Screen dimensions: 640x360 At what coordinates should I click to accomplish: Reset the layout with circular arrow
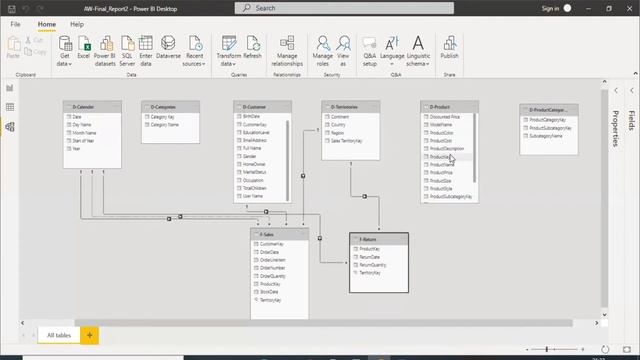[x=605, y=349]
